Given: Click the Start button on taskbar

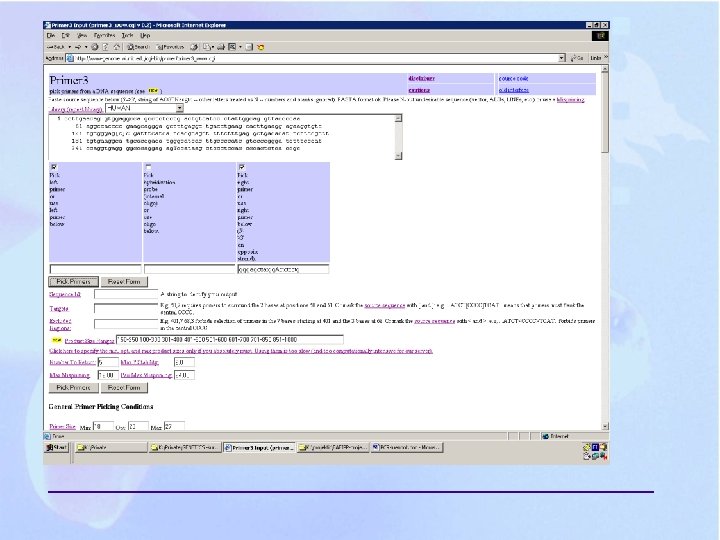Looking at the screenshot, I should pos(57,447).
